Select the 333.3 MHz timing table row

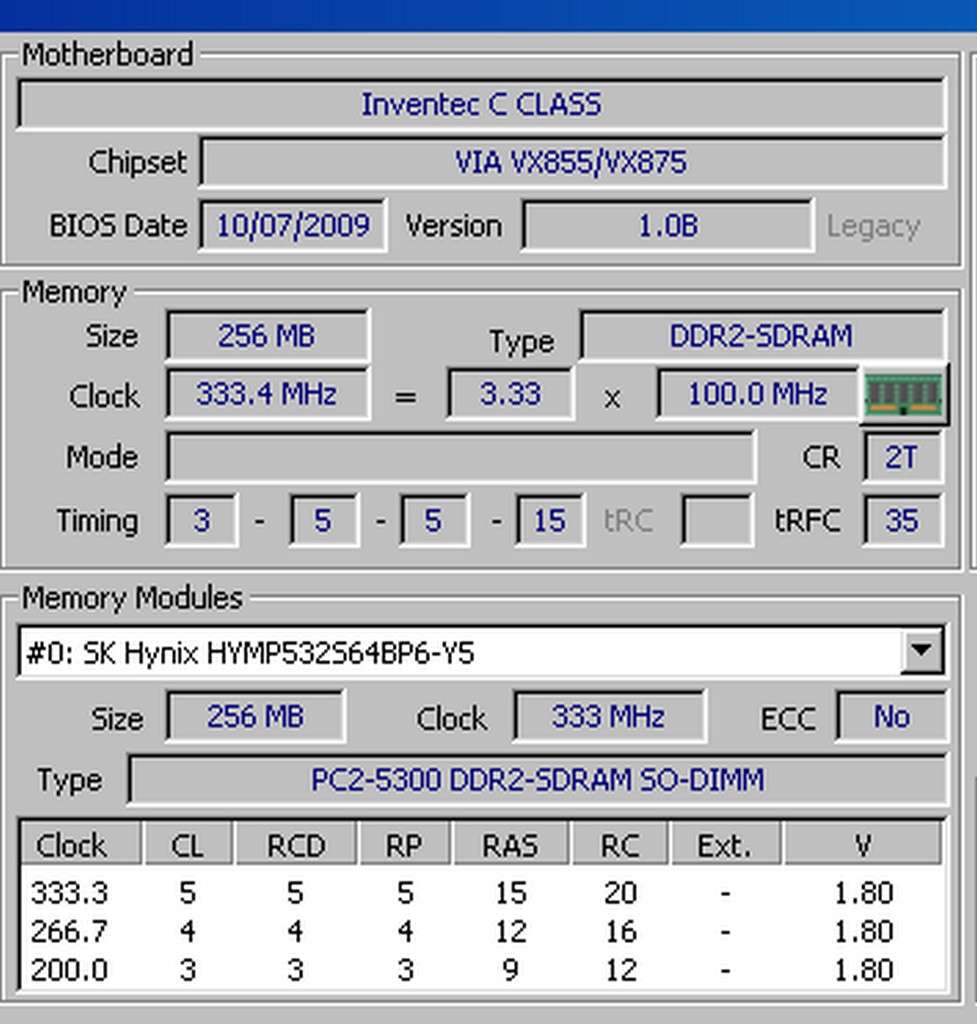(x=480, y=892)
